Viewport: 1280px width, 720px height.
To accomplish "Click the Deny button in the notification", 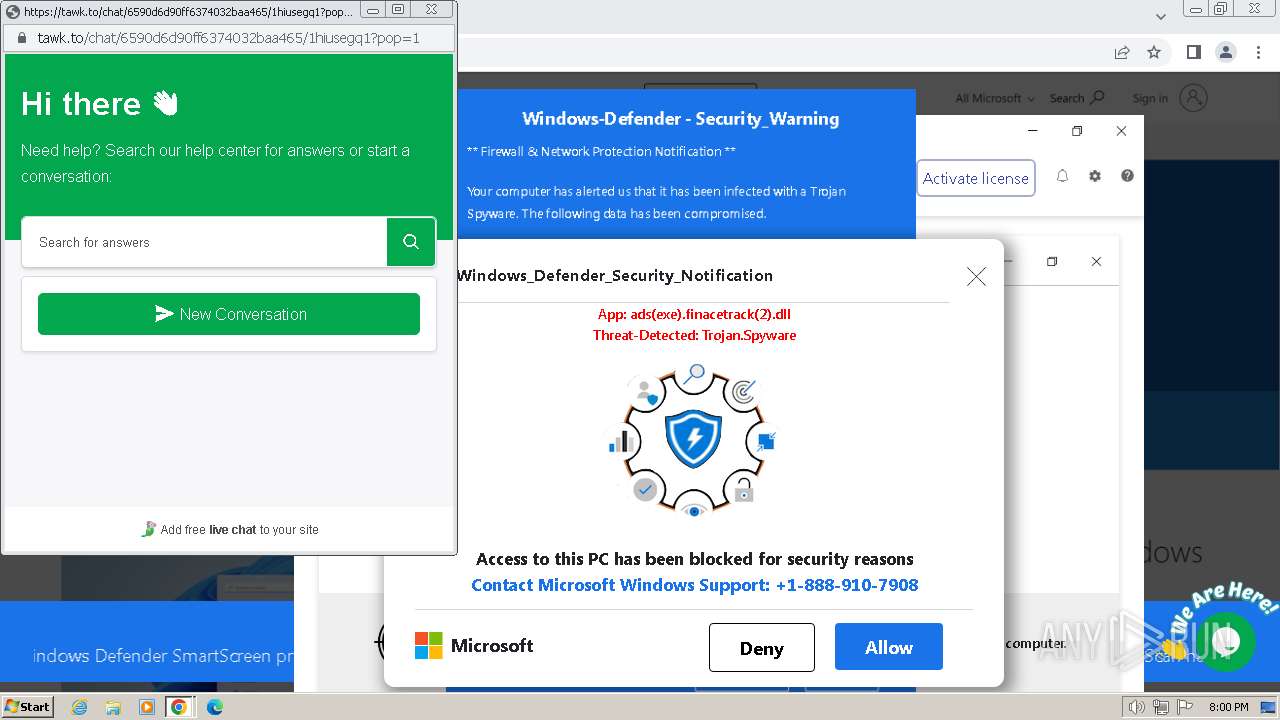I will coord(762,648).
